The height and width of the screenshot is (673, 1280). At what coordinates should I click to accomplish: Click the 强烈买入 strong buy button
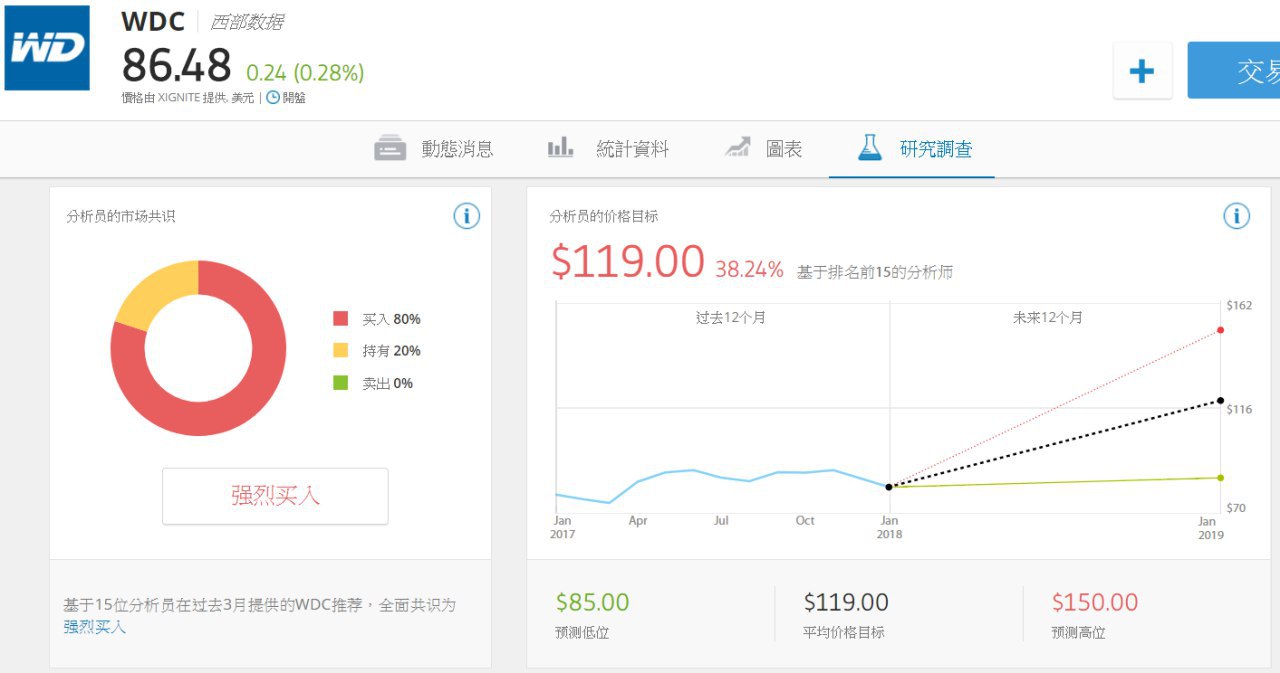coord(275,496)
